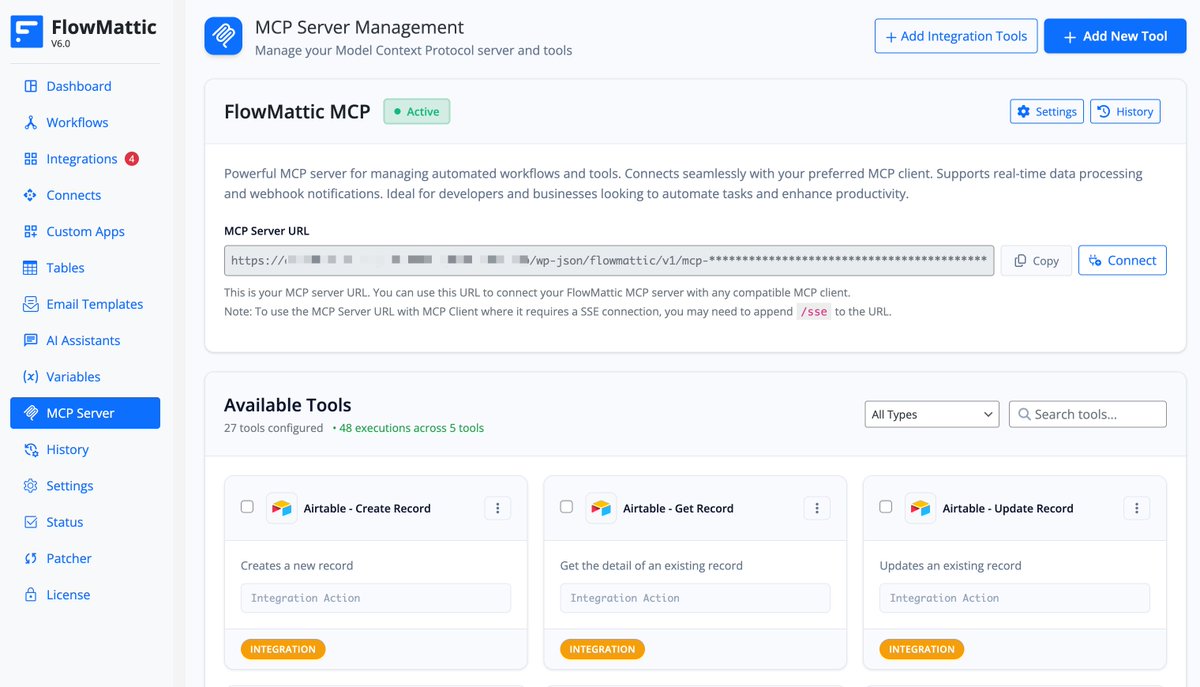Screen dimensions: 1200x687
Task: Open Integrations in the sidebar
Action: (85, 159)
